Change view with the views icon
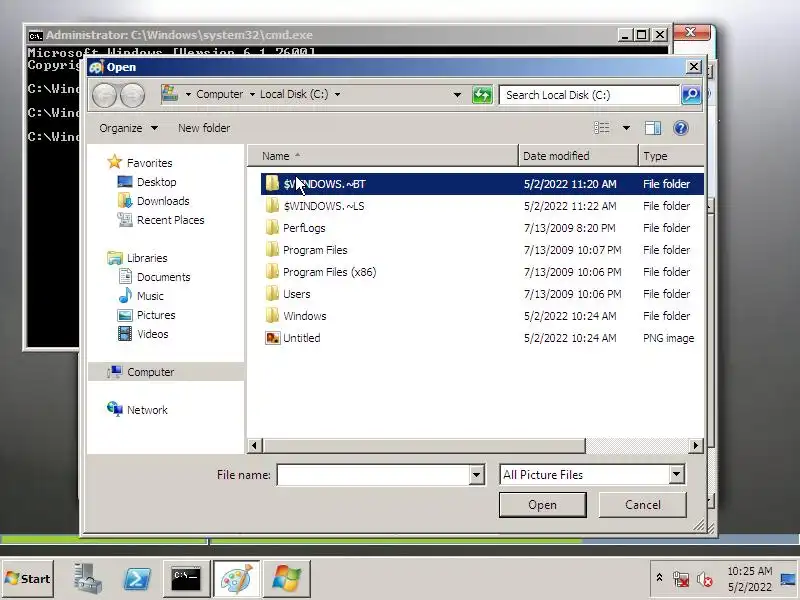The width and height of the screenshot is (800, 600). pos(602,128)
